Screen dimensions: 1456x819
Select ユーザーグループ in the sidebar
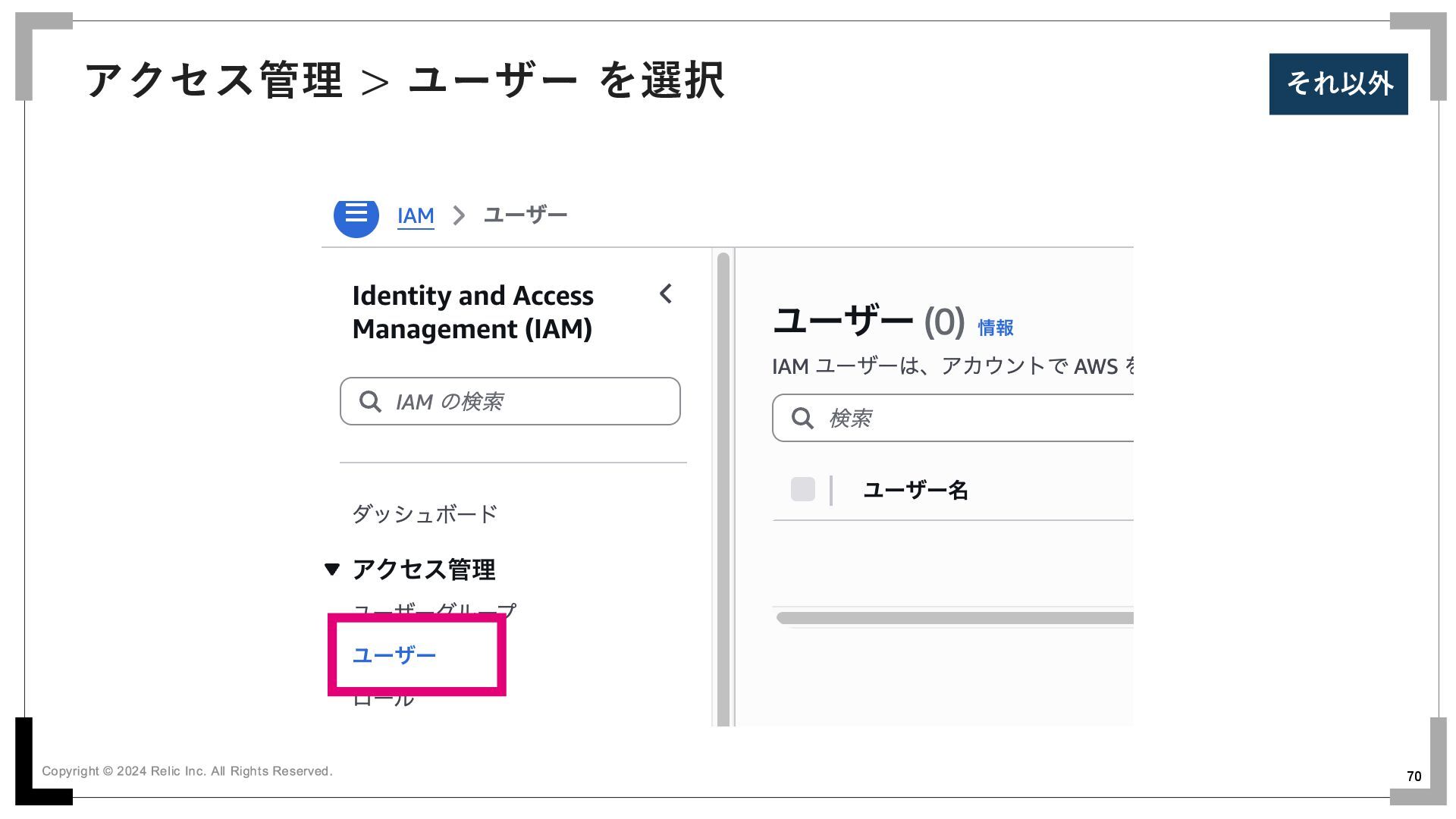tap(435, 608)
